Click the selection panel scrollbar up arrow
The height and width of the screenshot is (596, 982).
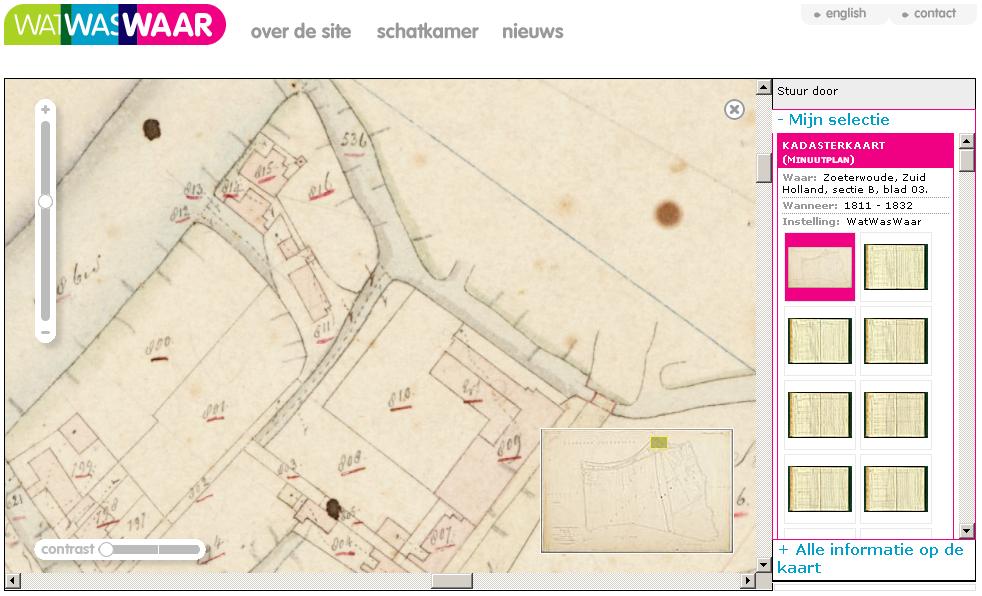967,141
